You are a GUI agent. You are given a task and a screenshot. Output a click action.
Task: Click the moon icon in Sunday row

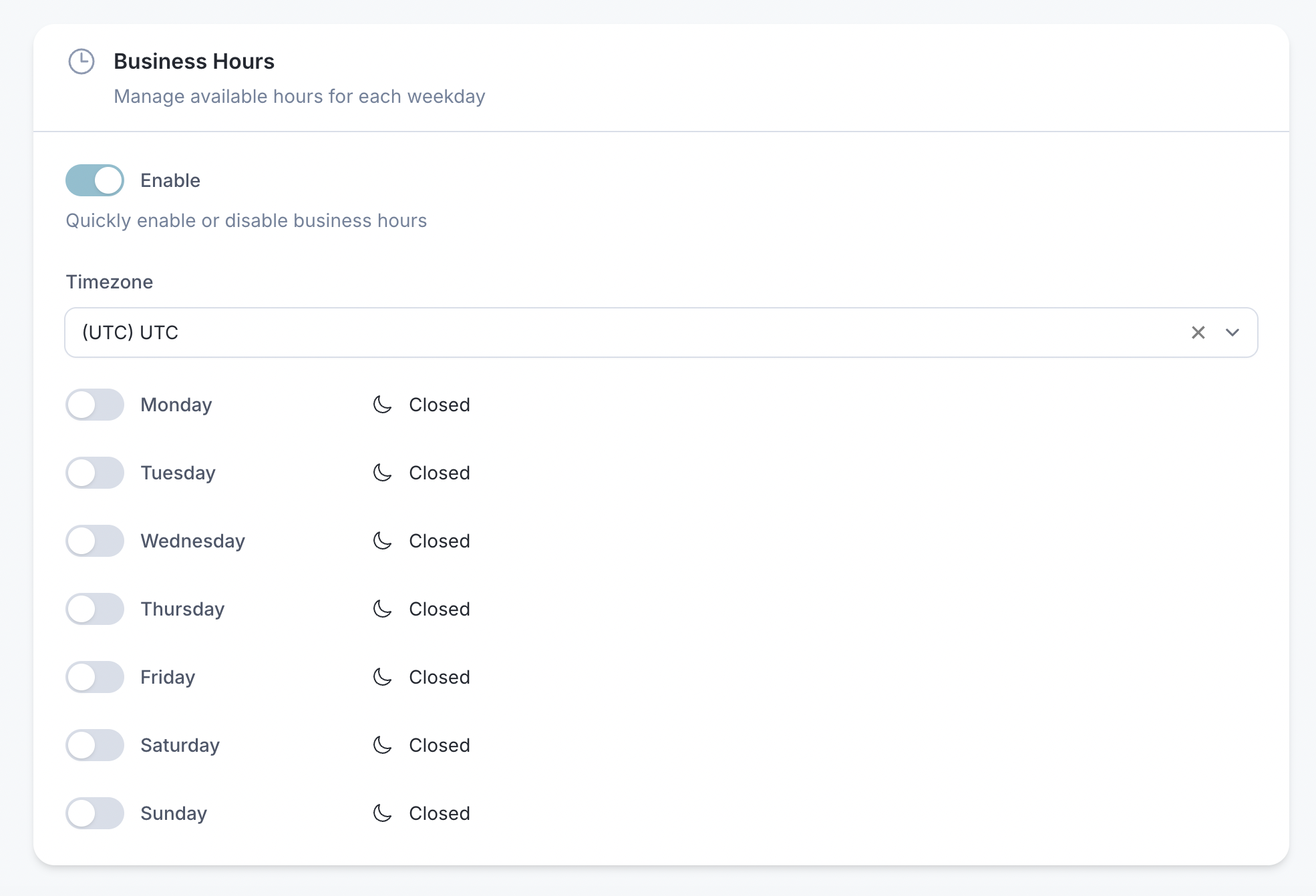pyautogui.click(x=382, y=813)
